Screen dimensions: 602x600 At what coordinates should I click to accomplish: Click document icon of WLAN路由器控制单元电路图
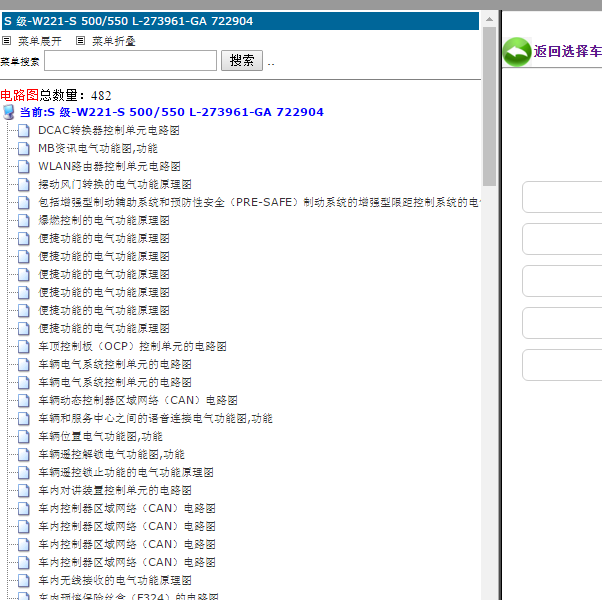[x=23, y=167]
